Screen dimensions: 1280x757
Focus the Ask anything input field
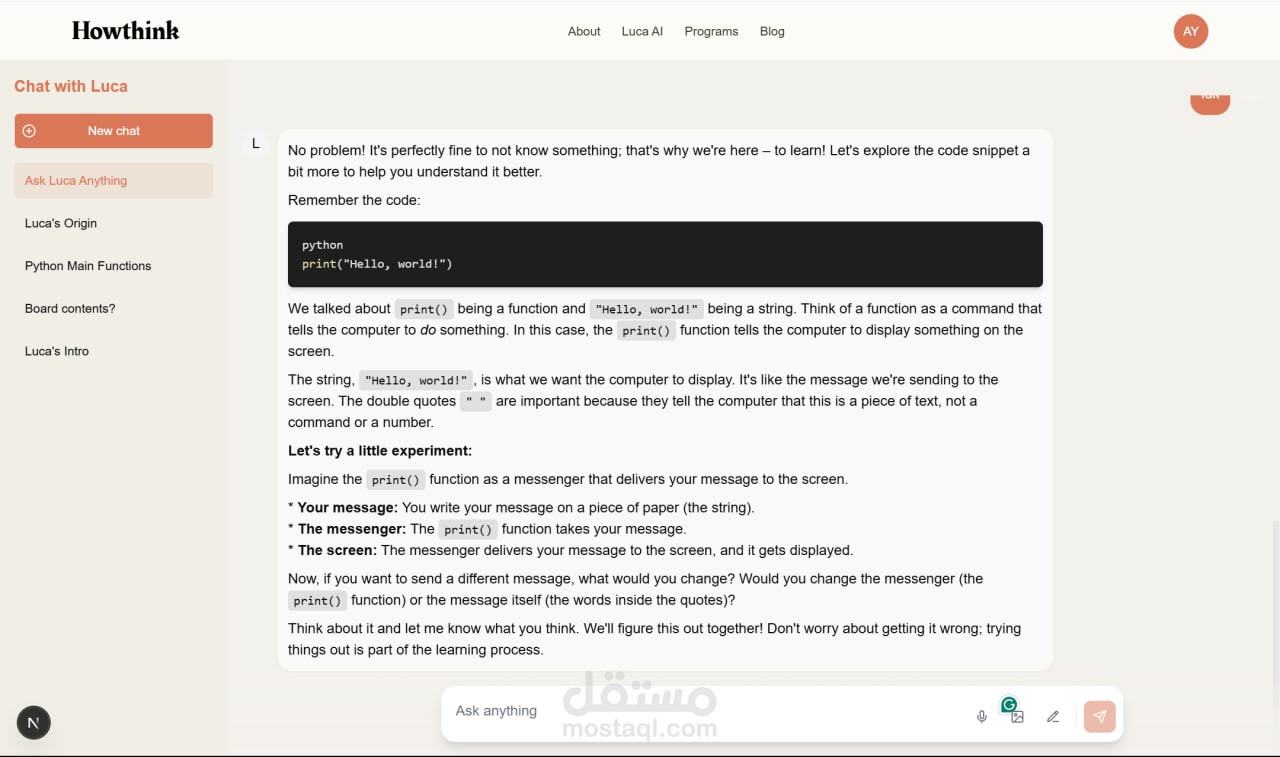[x=700, y=711]
